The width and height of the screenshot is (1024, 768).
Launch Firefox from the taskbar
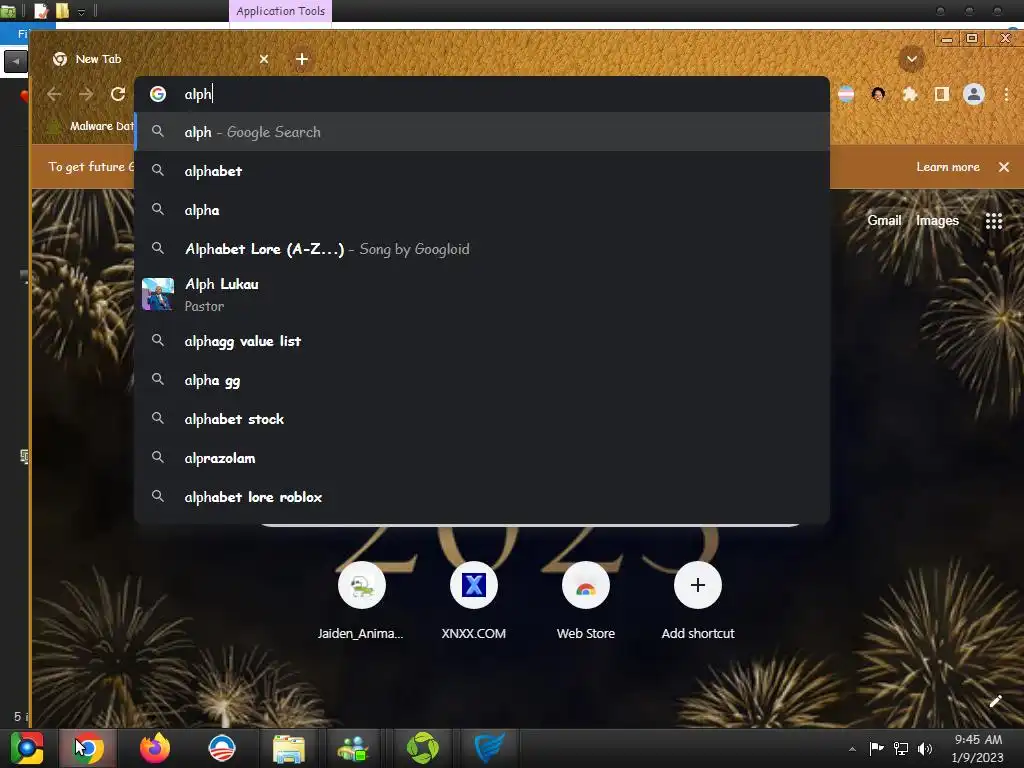pyautogui.click(x=155, y=748)
